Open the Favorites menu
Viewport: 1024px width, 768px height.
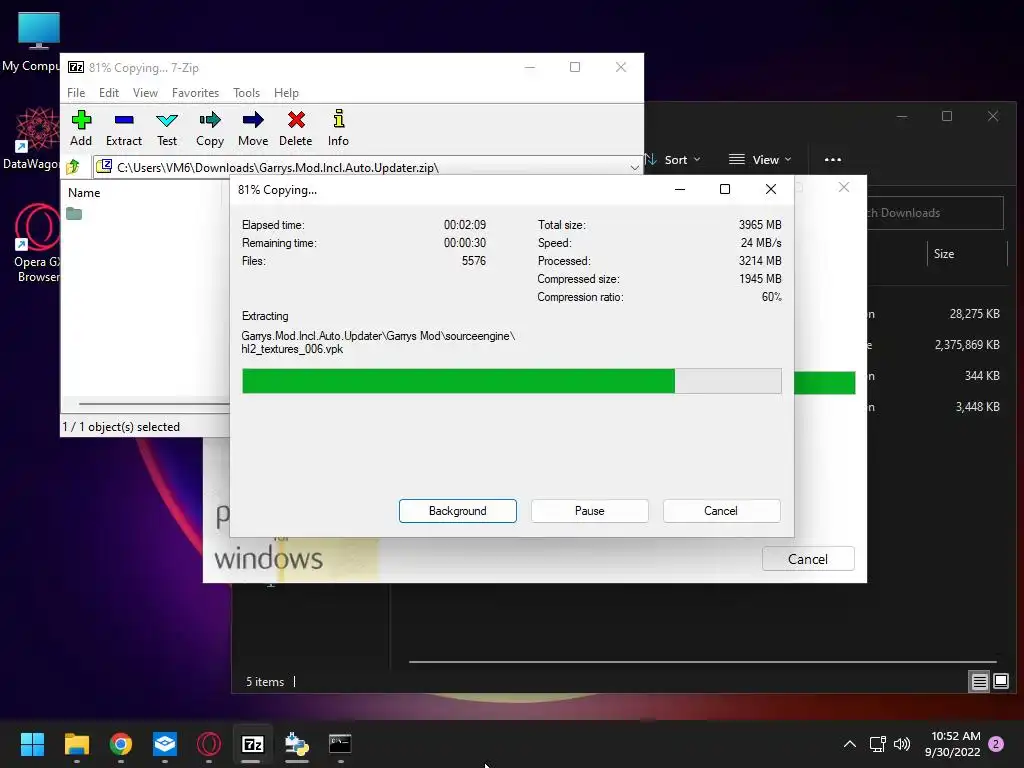tap(195, 93)
